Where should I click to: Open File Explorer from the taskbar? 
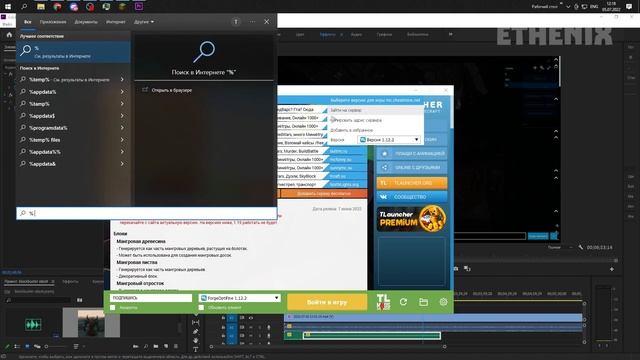click(40, 7)
